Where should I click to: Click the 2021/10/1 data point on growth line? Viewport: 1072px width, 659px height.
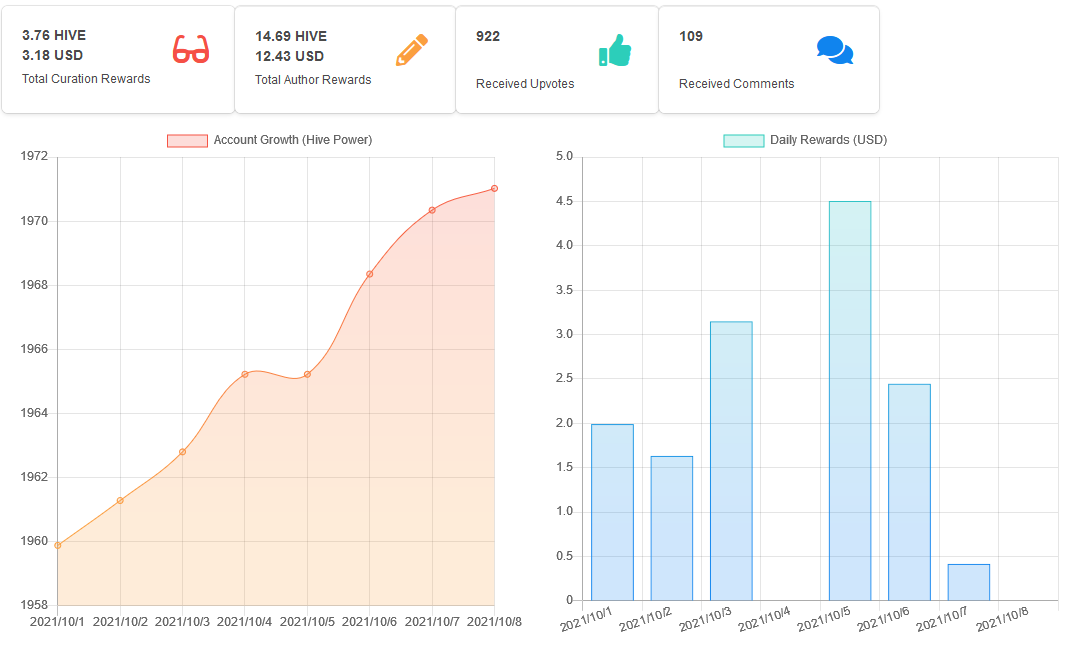point(57,546)
